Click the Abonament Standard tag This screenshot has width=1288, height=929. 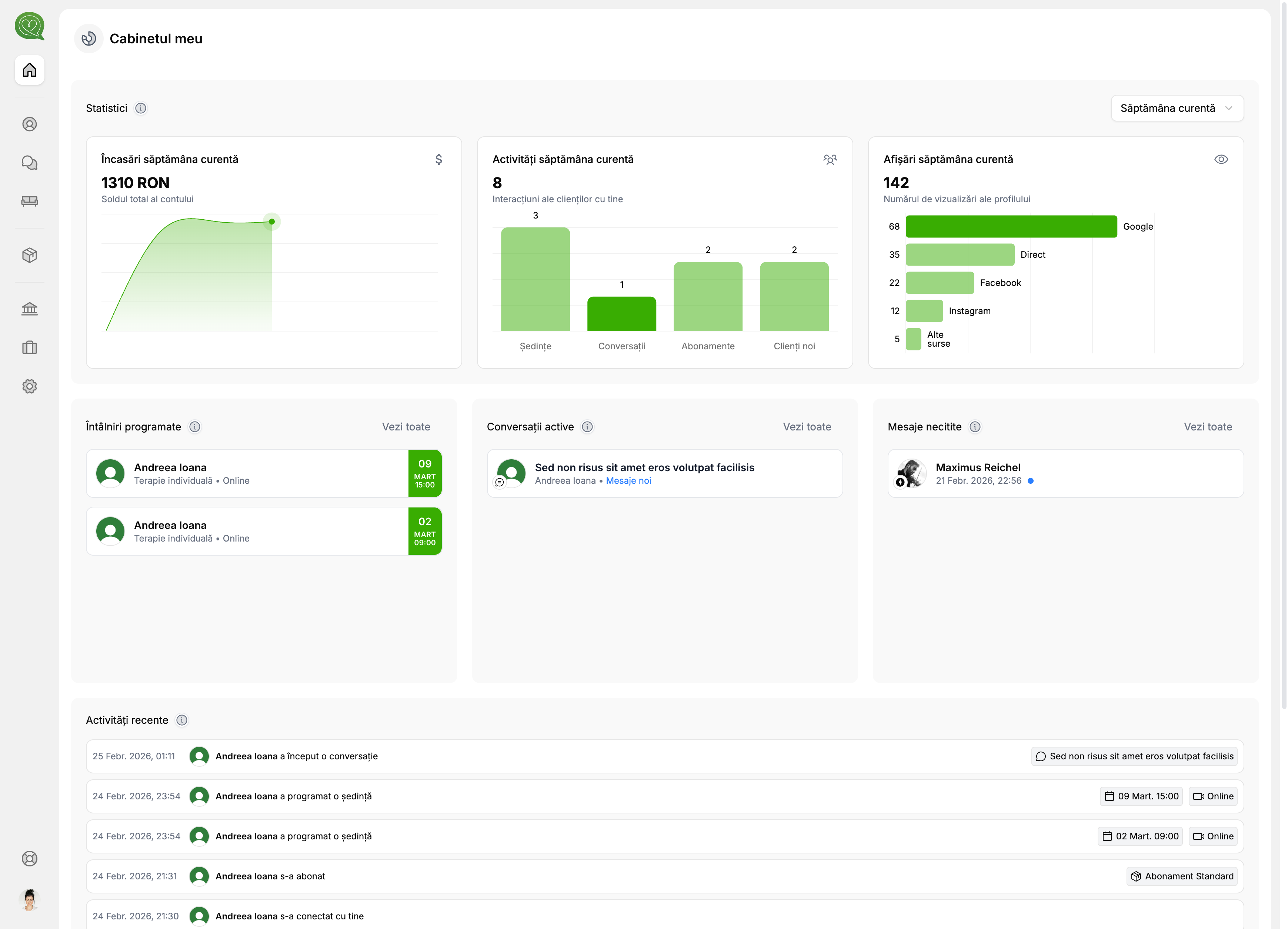[1182, 876]
